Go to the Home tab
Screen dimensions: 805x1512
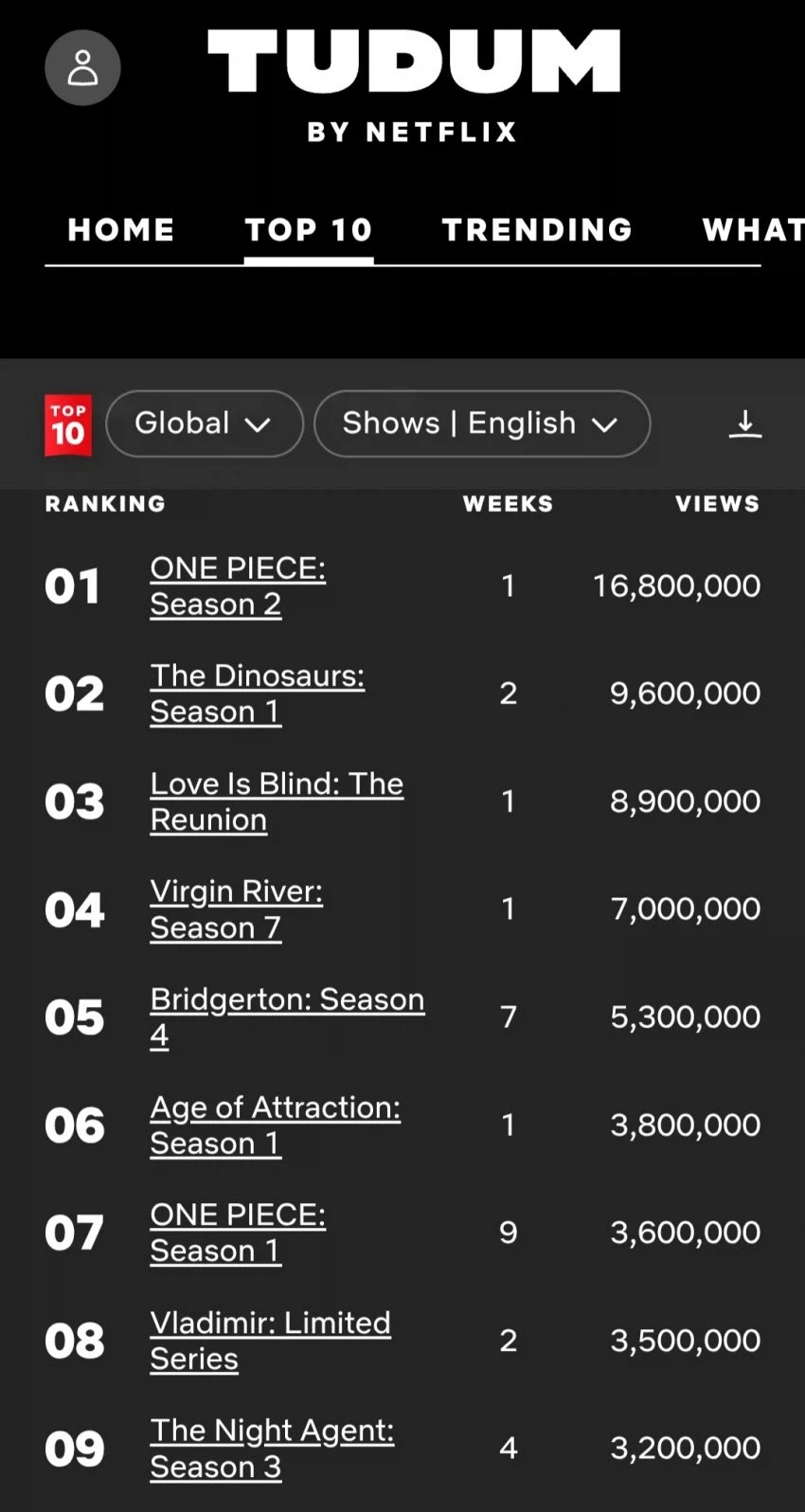pyautogui.click(x=121, y=229)
